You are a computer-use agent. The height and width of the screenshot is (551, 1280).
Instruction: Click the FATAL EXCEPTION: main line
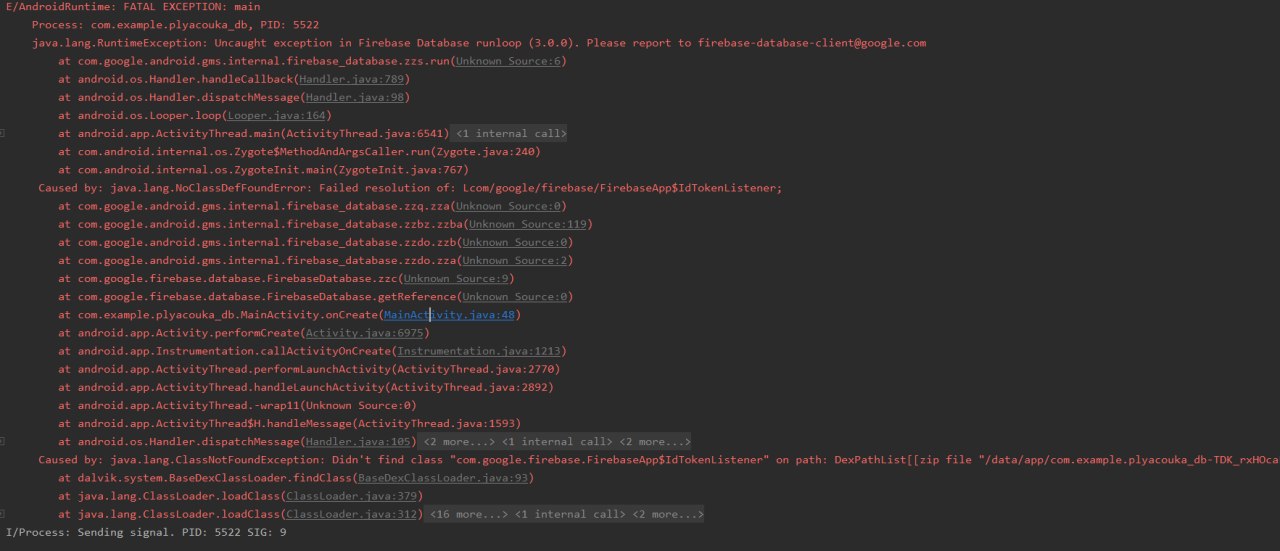133,6
